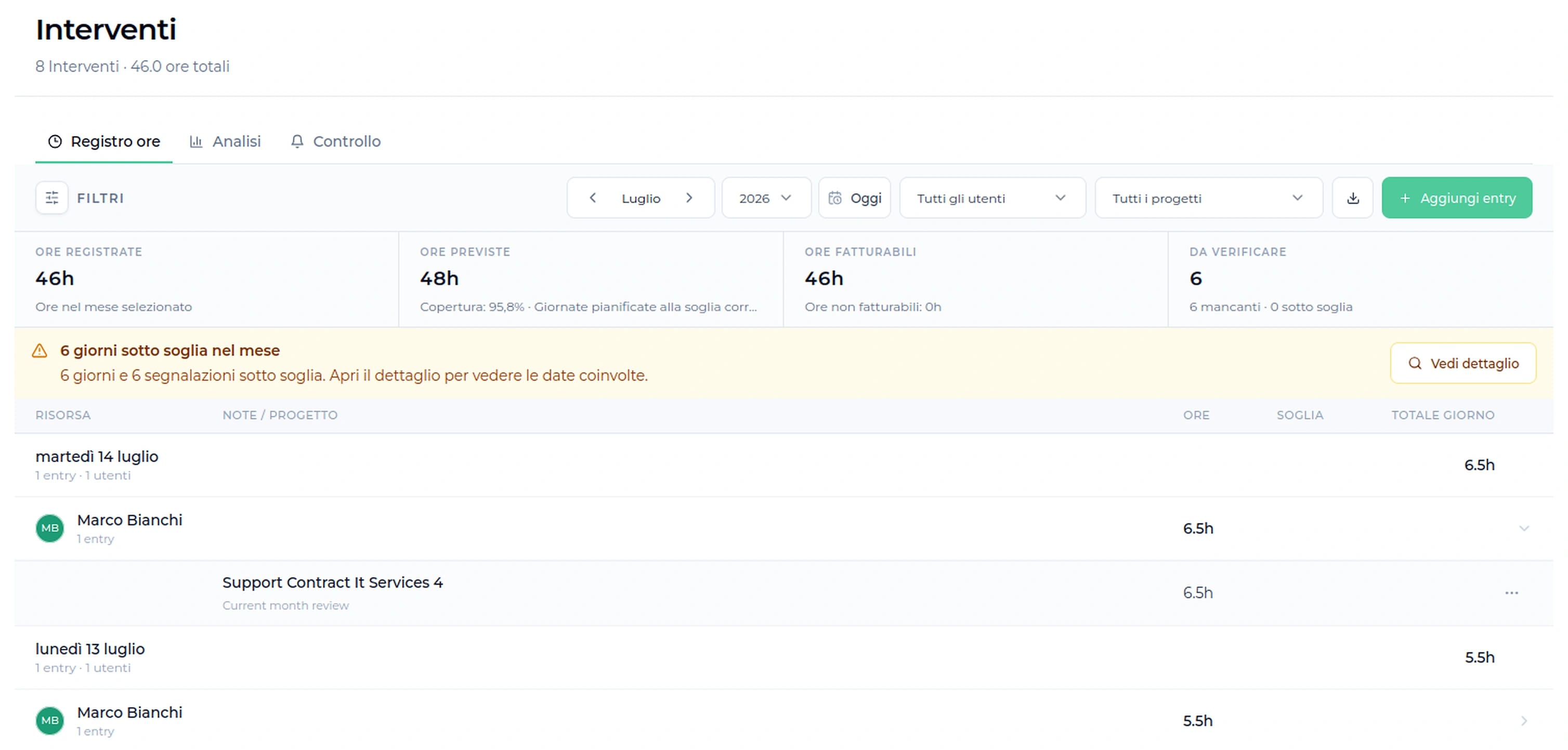Click the FILTRI label
Viewport: 1568px width, 750px height.
(100, 199)
